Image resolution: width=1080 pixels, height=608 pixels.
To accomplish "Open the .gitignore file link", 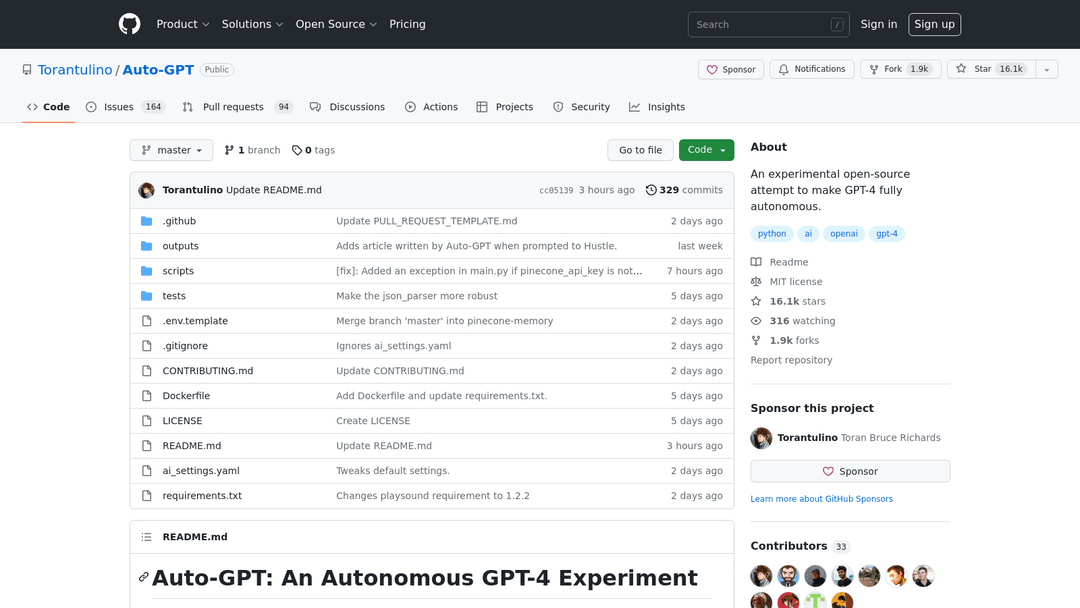I will (185, 346).
